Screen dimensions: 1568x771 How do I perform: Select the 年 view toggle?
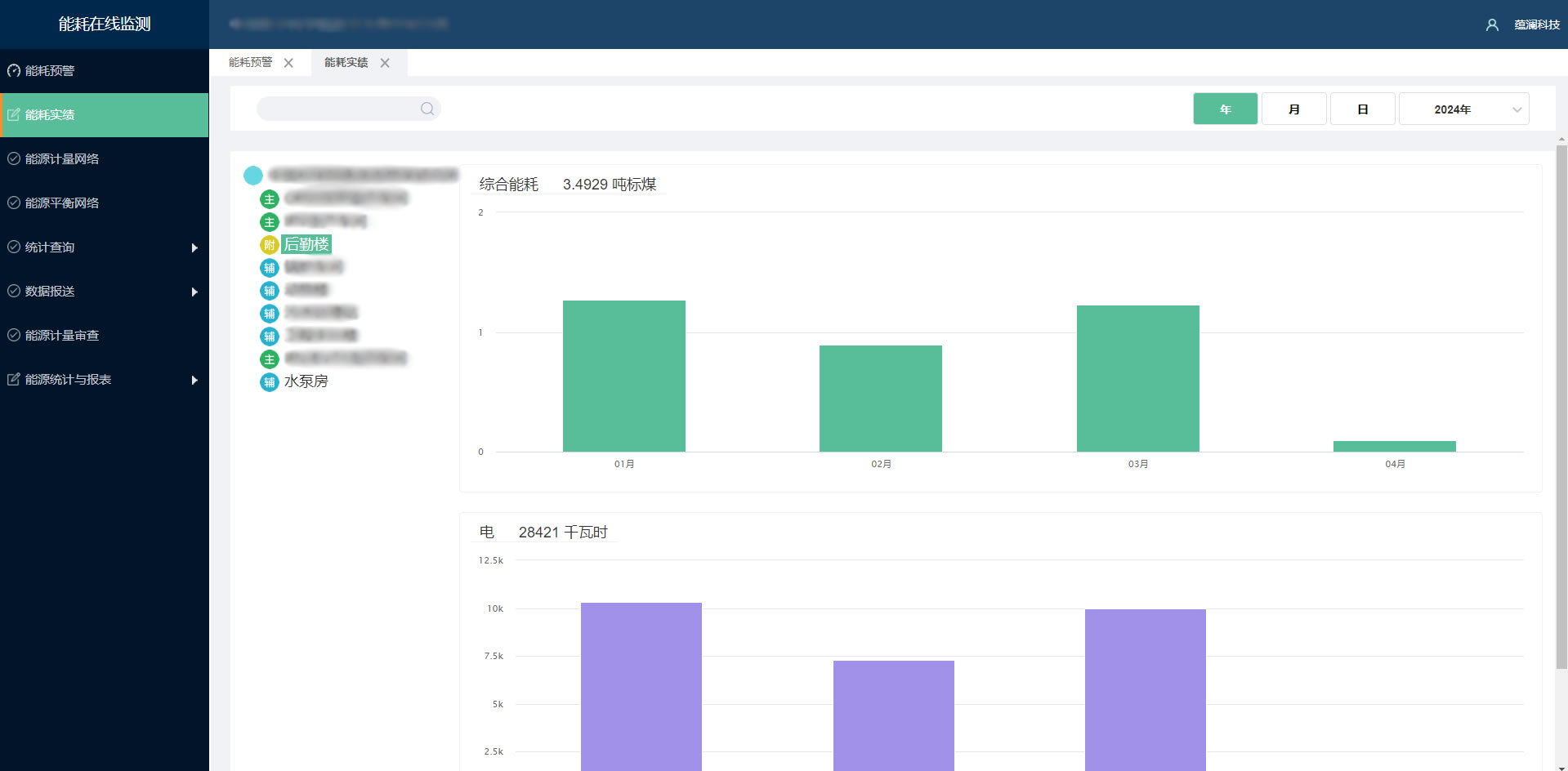pyautogui.click(x=1225, y=109)
